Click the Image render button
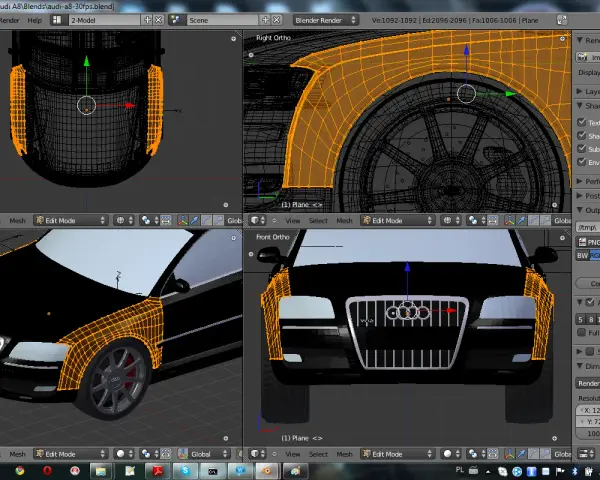600x480 pixels. (588, 57)
